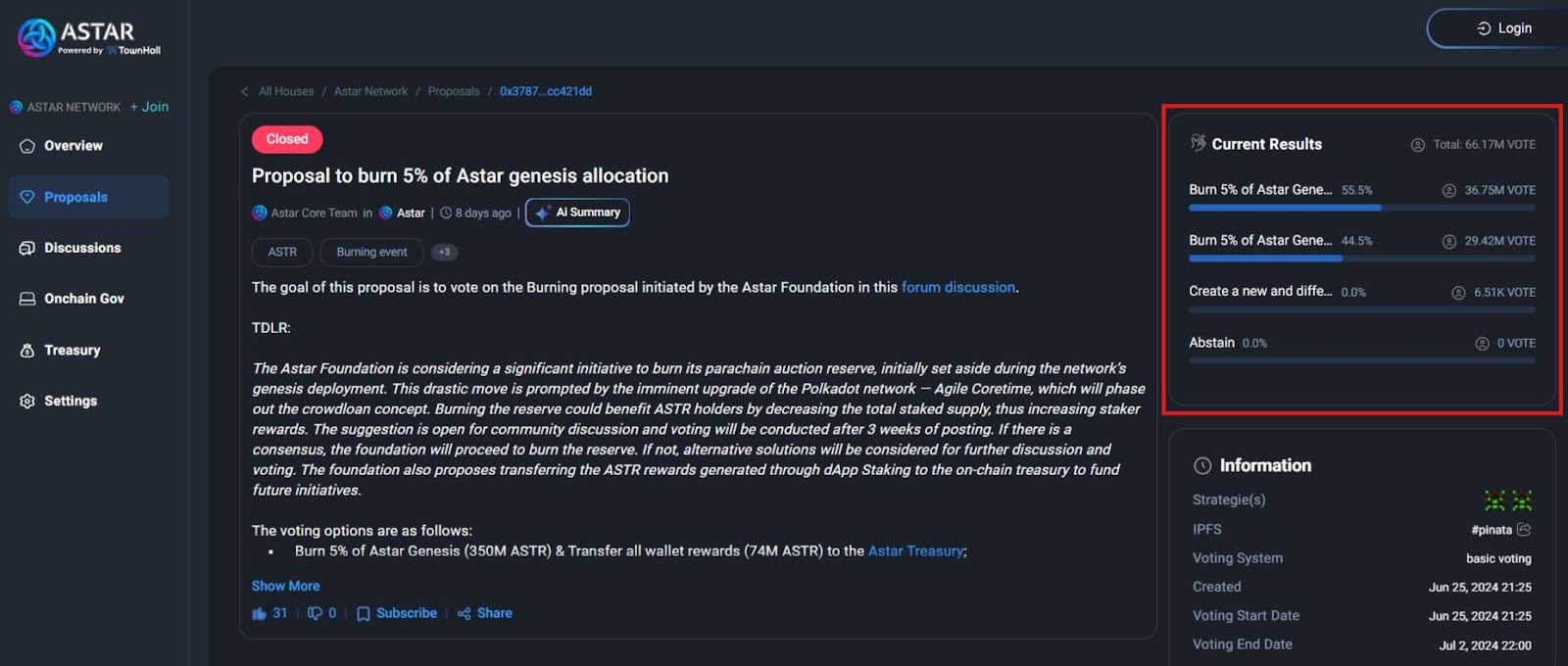Click the bookmark Subscribe icon
This screenshot has width=1568, height=666.
point(364,614)
